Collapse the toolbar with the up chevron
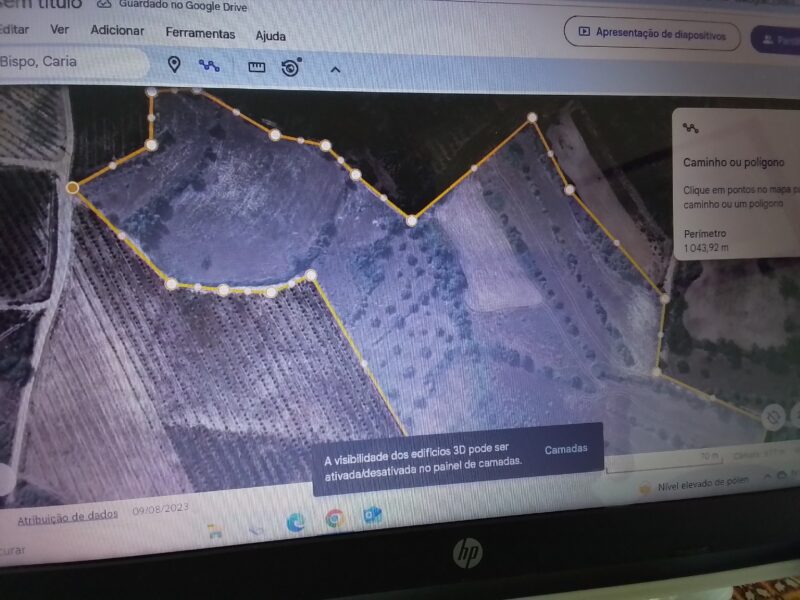This screenshot has width=800, height=600. tap(335, 69)
